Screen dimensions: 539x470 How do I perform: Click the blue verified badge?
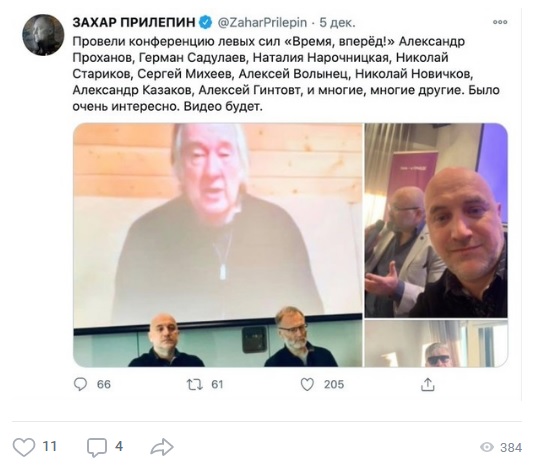pos(206,23)
